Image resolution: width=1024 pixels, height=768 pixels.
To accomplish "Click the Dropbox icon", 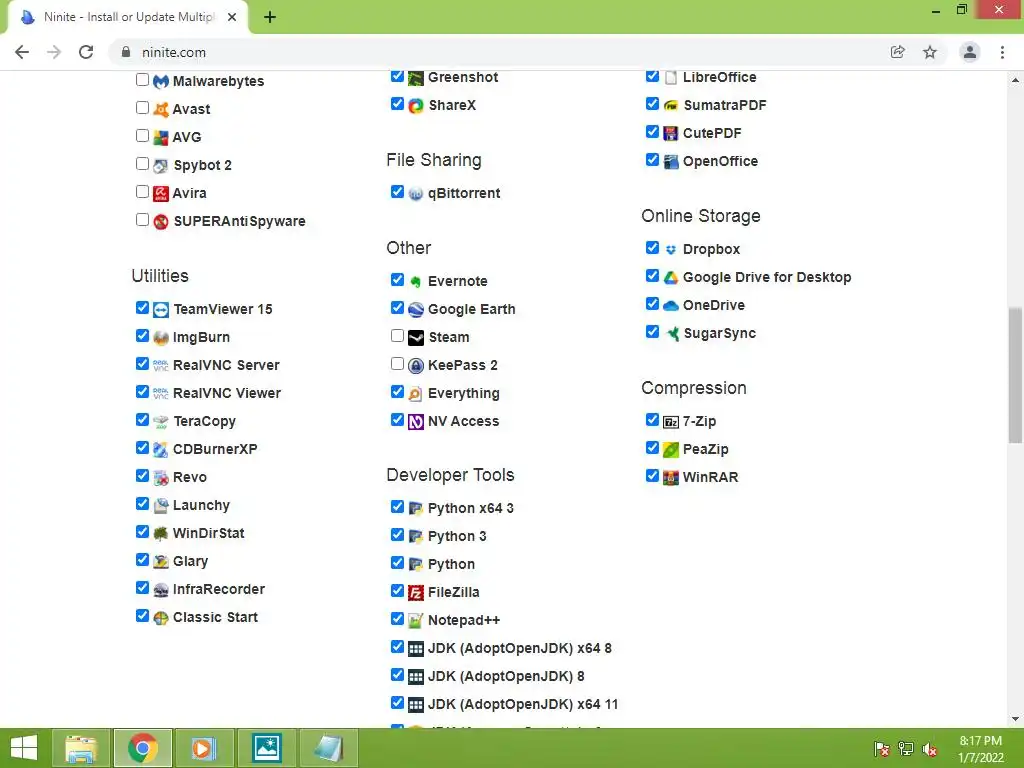I will 671,249.
